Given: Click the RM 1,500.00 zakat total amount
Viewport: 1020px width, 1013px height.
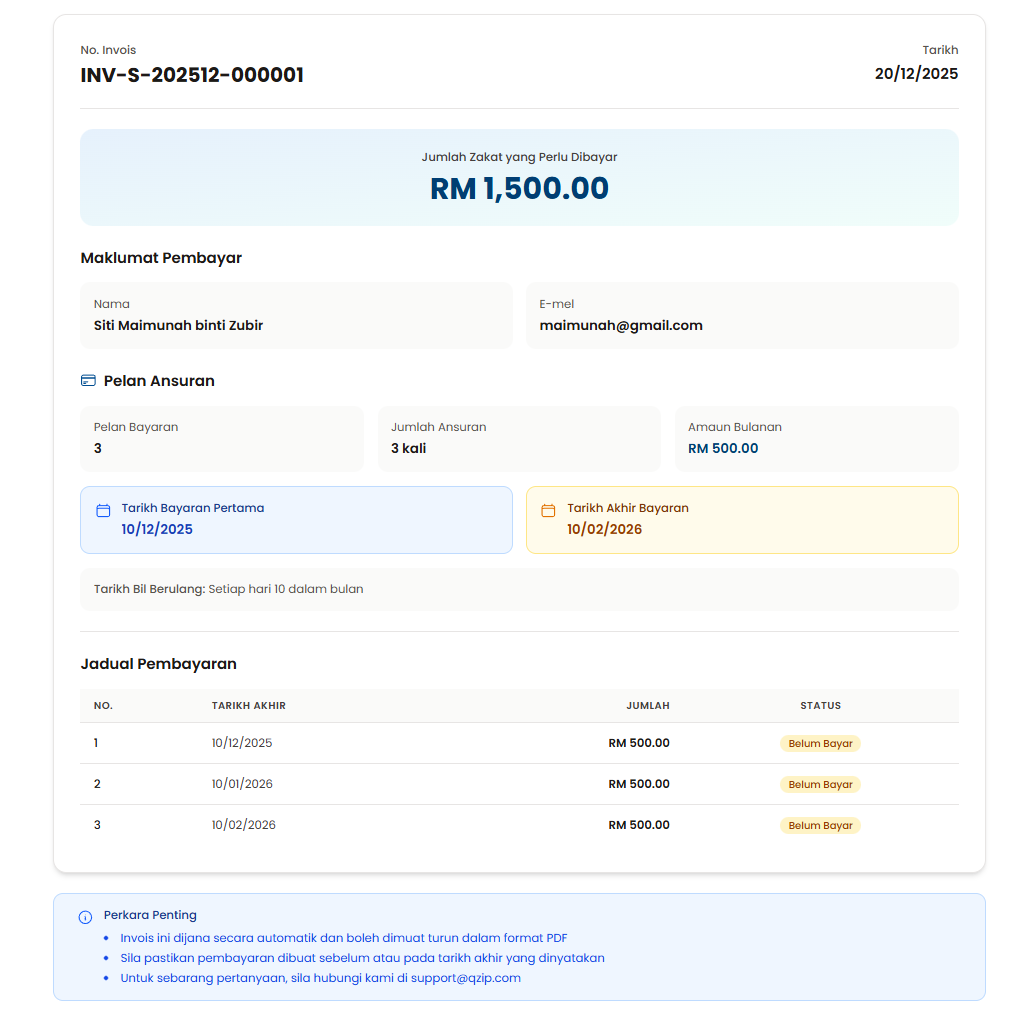Looking at the screenshot, I should coord(519,188).
